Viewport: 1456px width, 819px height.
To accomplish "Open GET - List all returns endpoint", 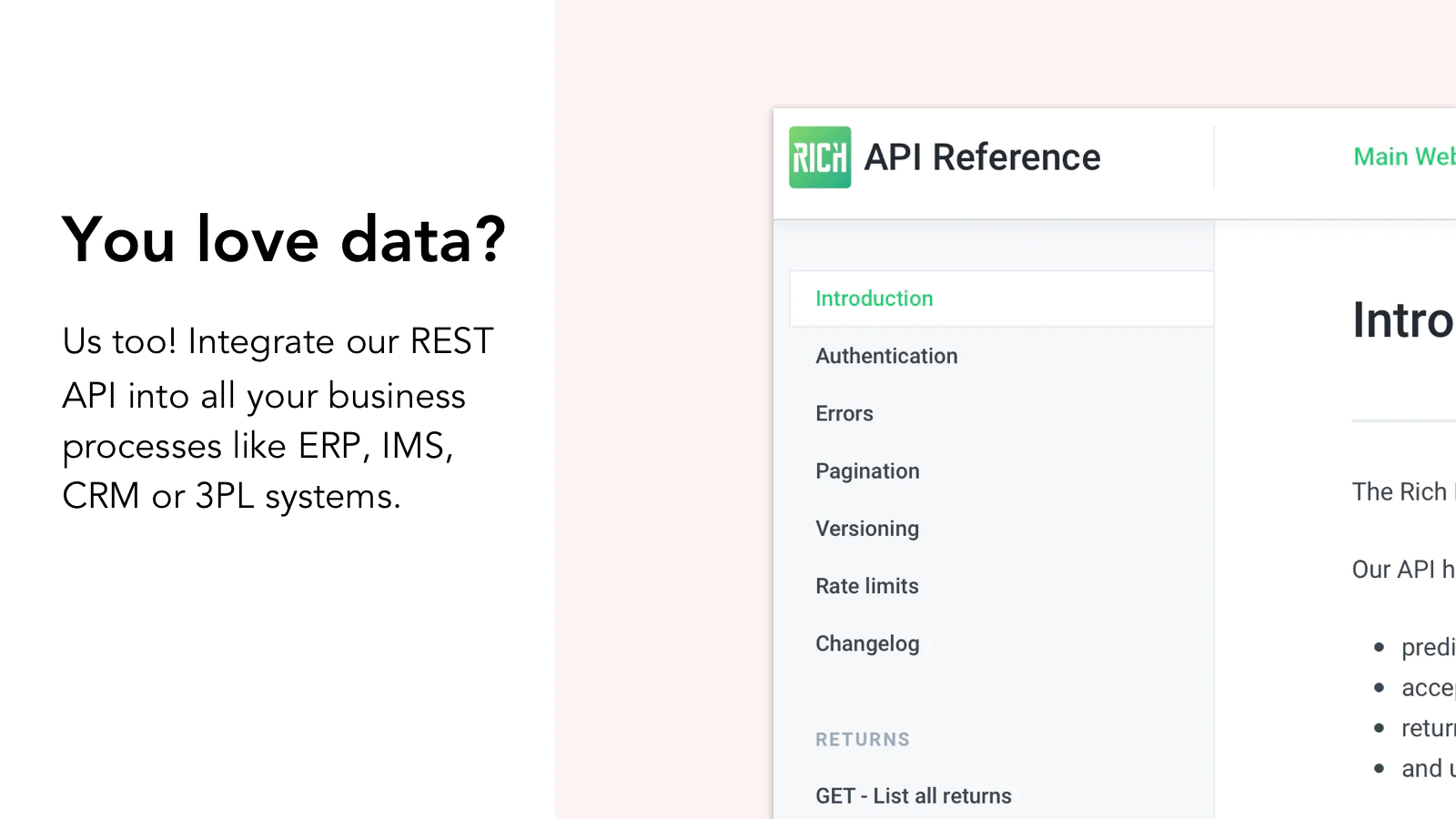I will pyautogui.click(x=913, y=796).
